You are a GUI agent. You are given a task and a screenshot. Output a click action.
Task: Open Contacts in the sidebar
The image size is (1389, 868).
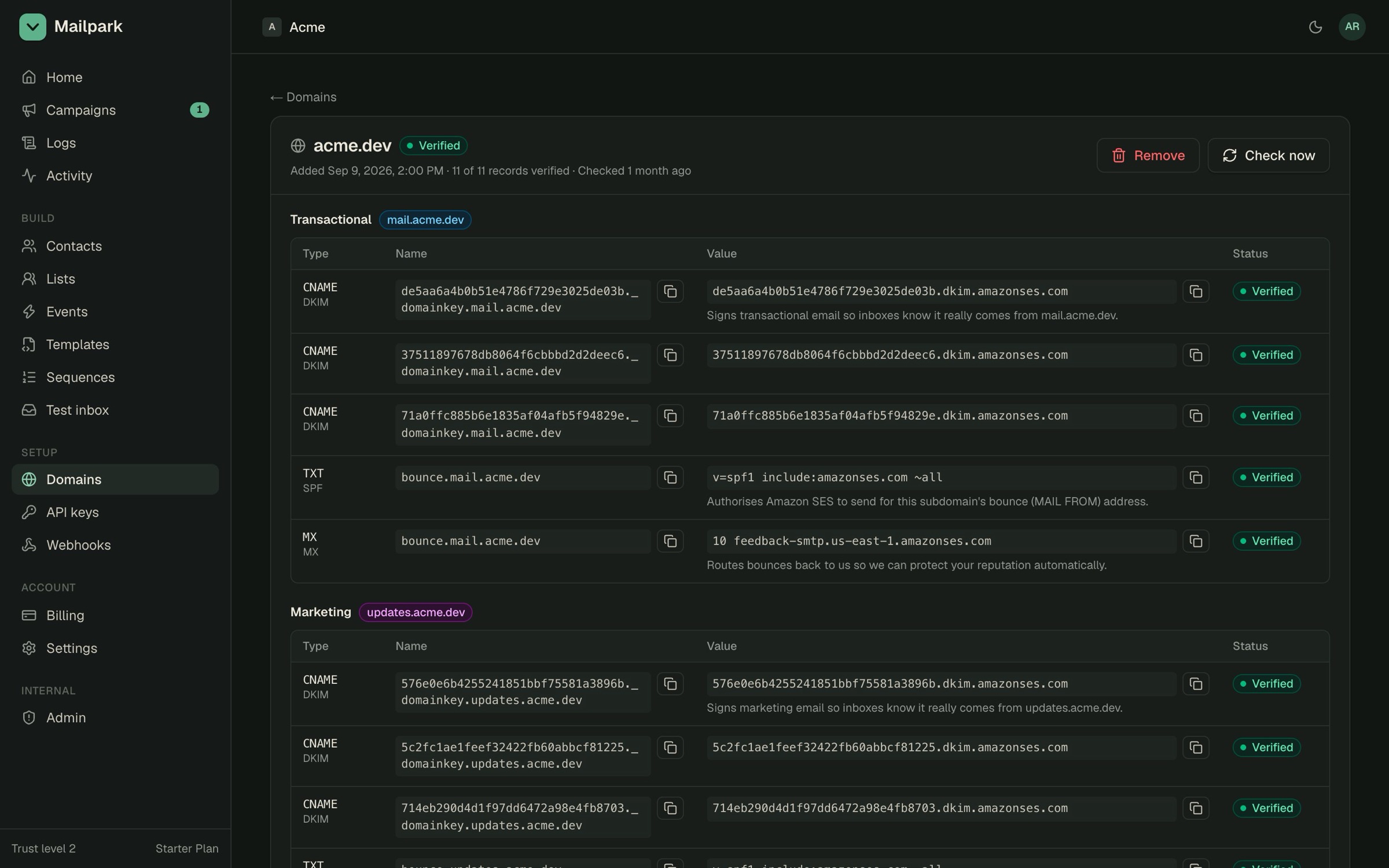[115, 247]
